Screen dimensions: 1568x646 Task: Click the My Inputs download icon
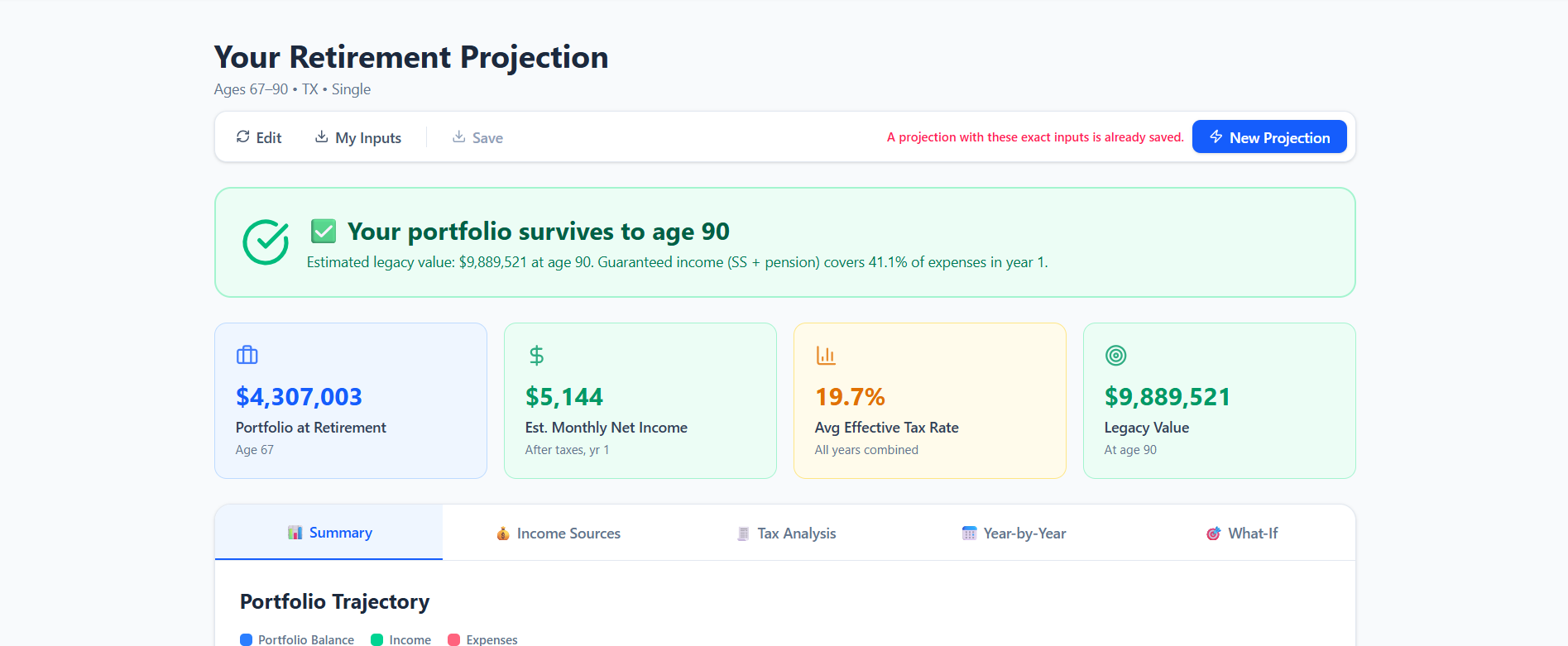[x=321, y=136]
